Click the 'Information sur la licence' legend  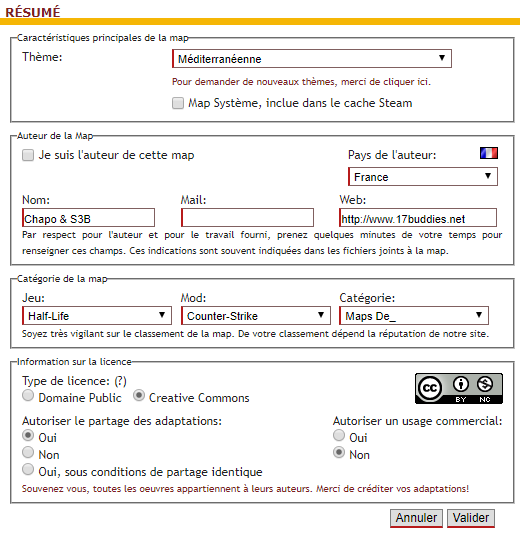74,362
